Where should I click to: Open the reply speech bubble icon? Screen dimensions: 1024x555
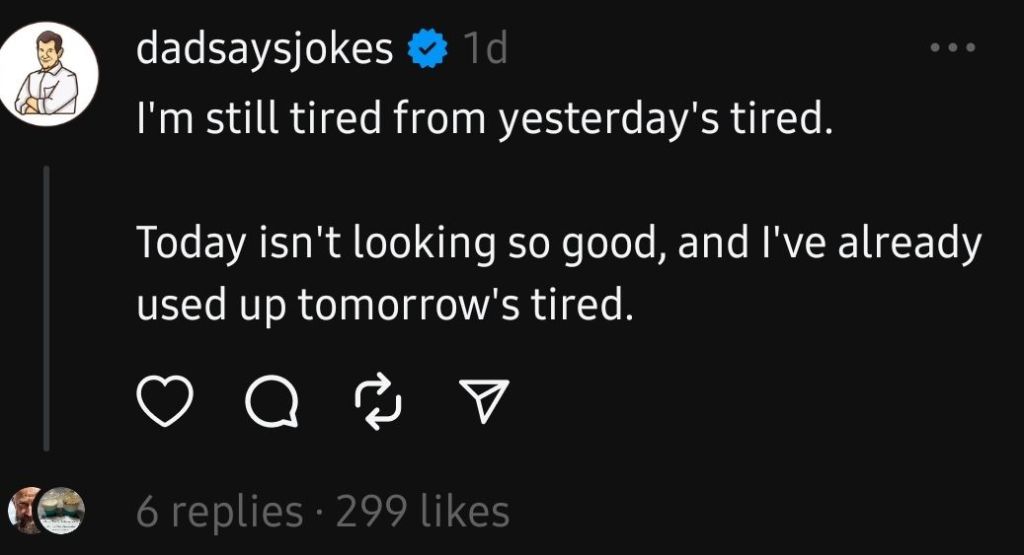click(270, 403)
